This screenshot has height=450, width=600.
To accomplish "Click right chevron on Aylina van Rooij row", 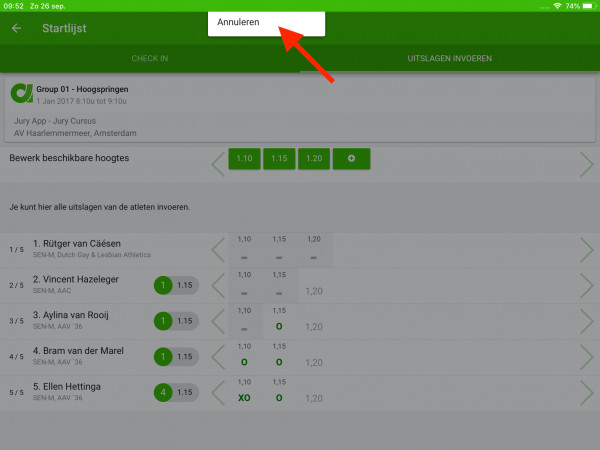I will coord(586,321).
